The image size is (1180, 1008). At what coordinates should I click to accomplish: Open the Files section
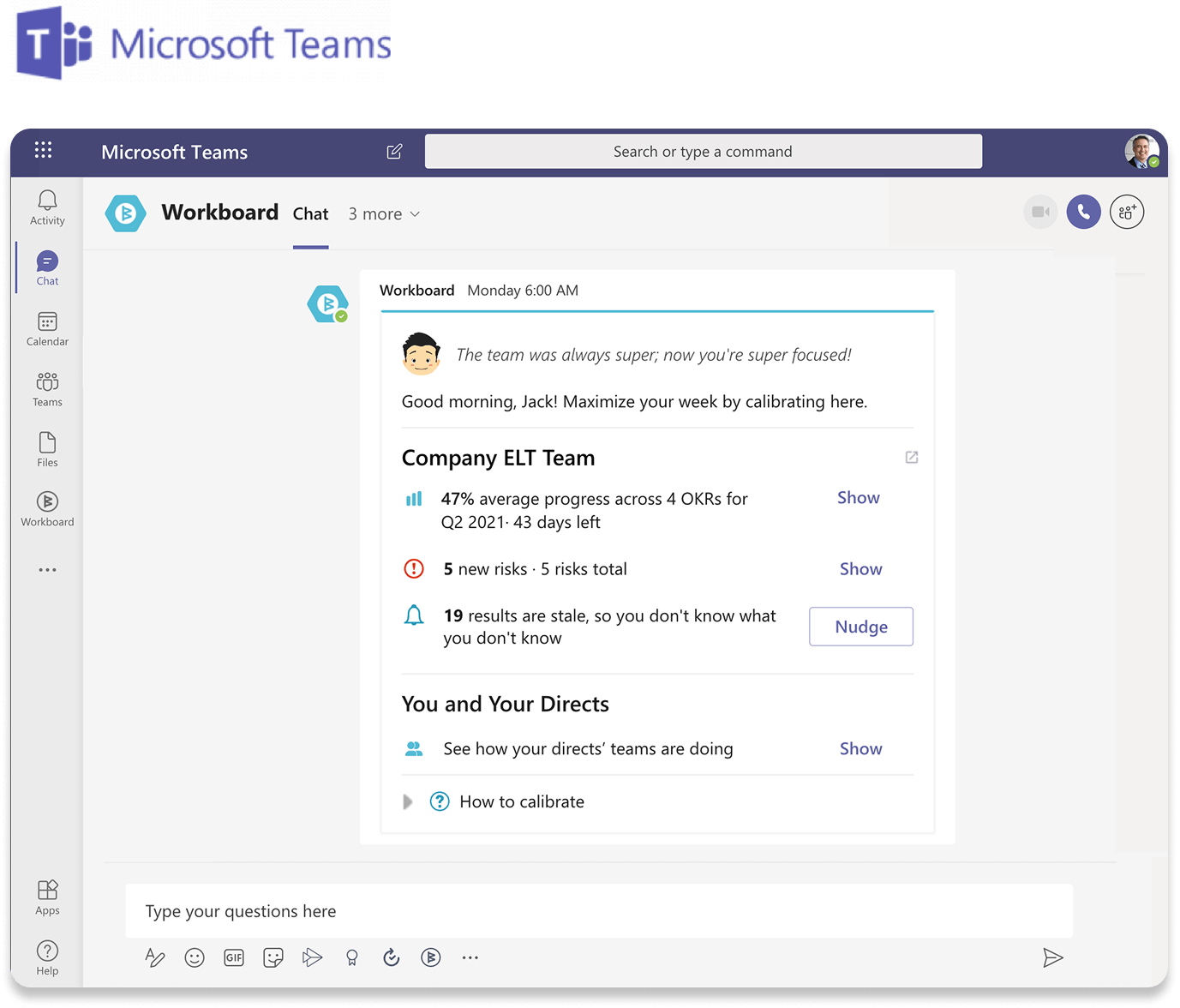[47, 449]
